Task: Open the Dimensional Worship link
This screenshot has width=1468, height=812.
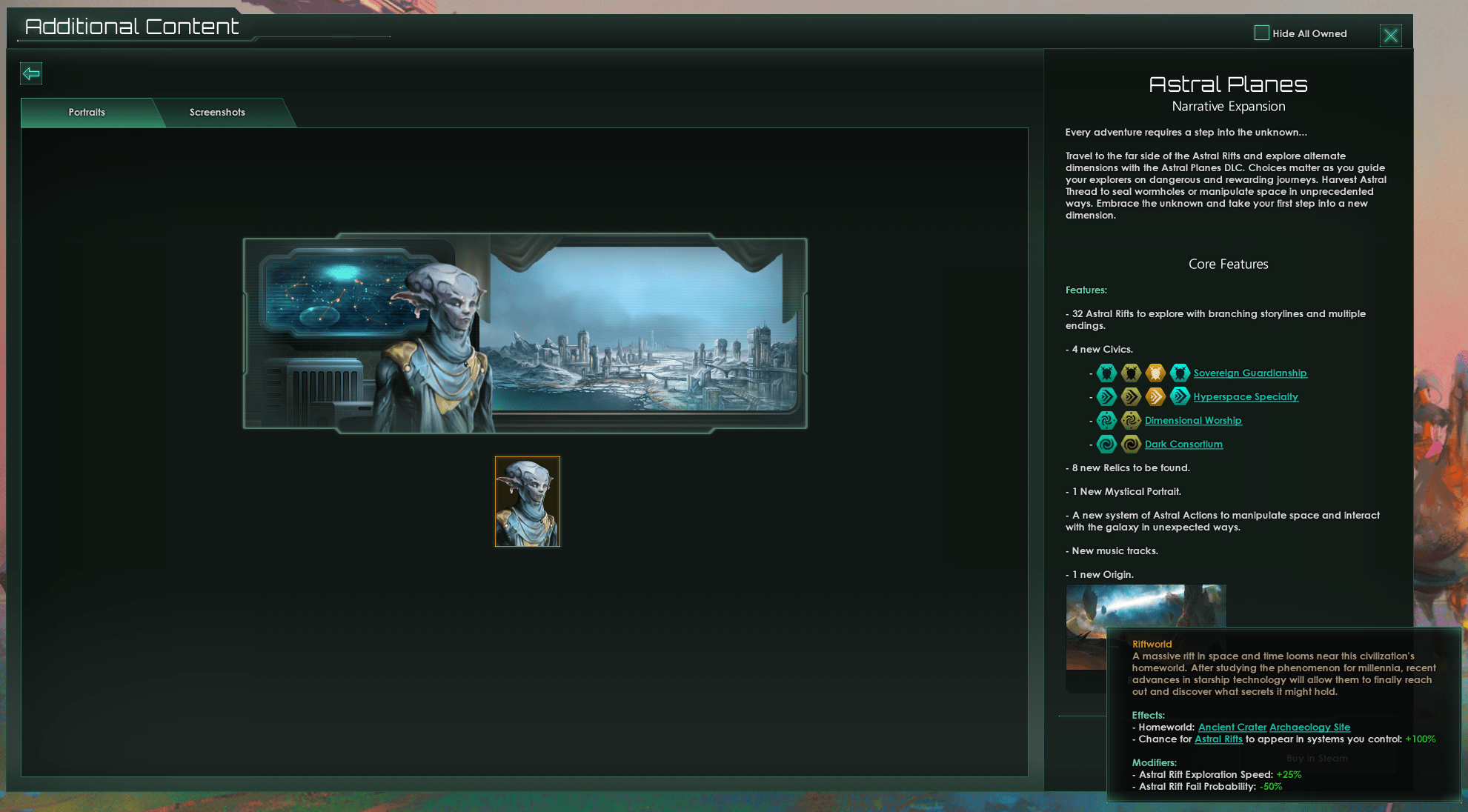Action: click(1193, 420)
